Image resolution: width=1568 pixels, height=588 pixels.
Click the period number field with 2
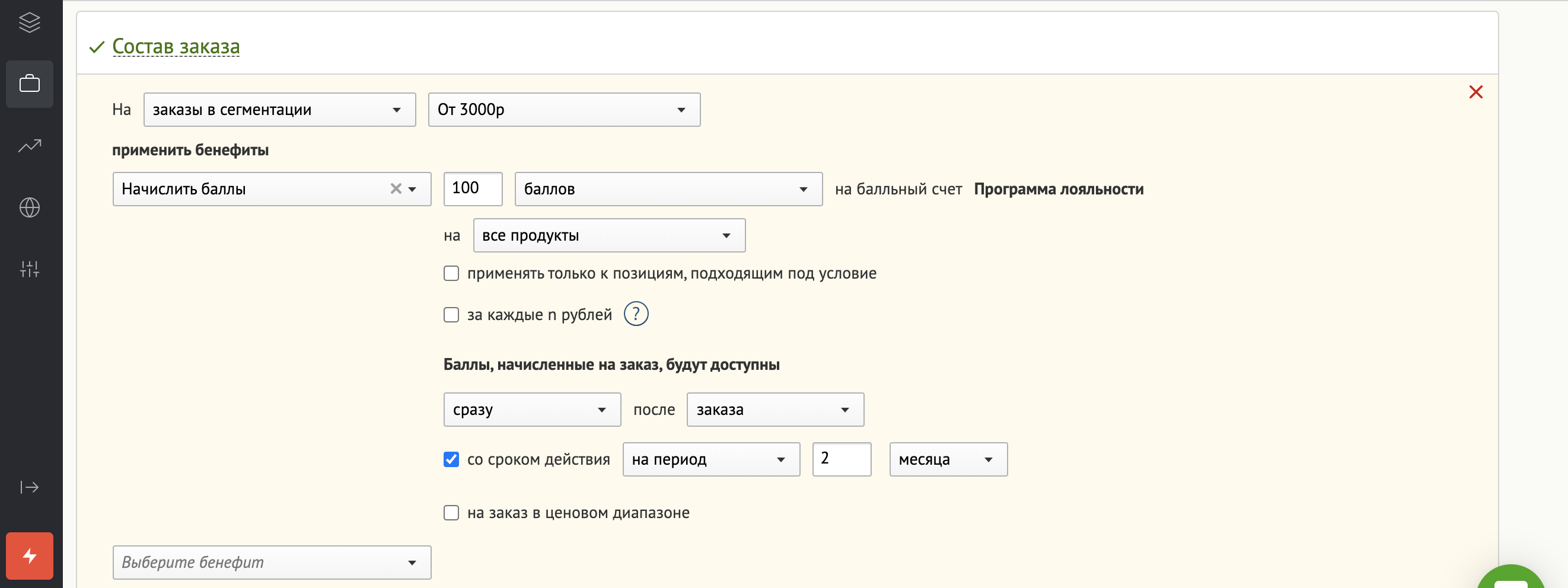842,459
